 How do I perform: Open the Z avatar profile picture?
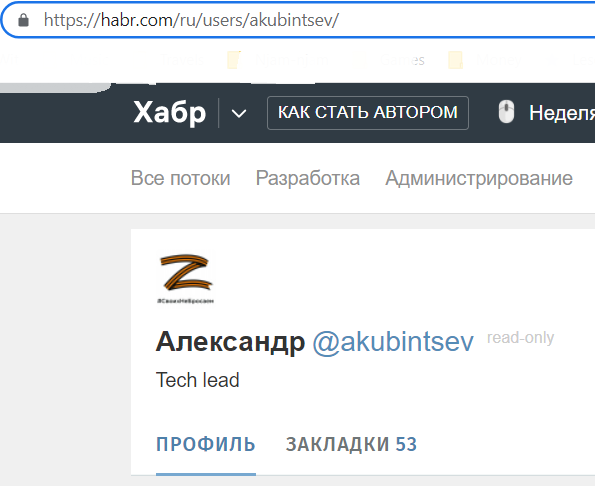[x=186, y=279]
